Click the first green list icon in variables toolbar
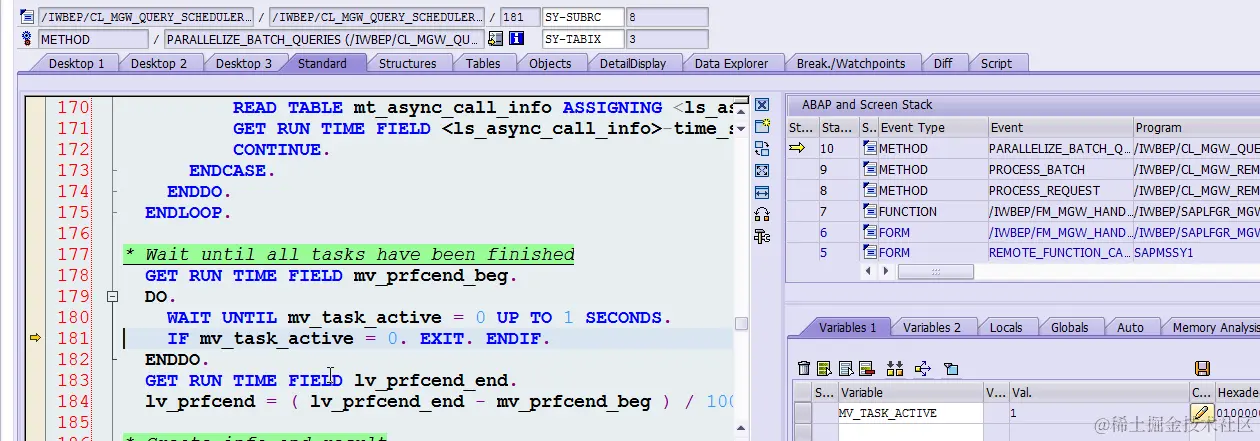The width and height of the screenshot is (1260, 441). coord(824,369)
